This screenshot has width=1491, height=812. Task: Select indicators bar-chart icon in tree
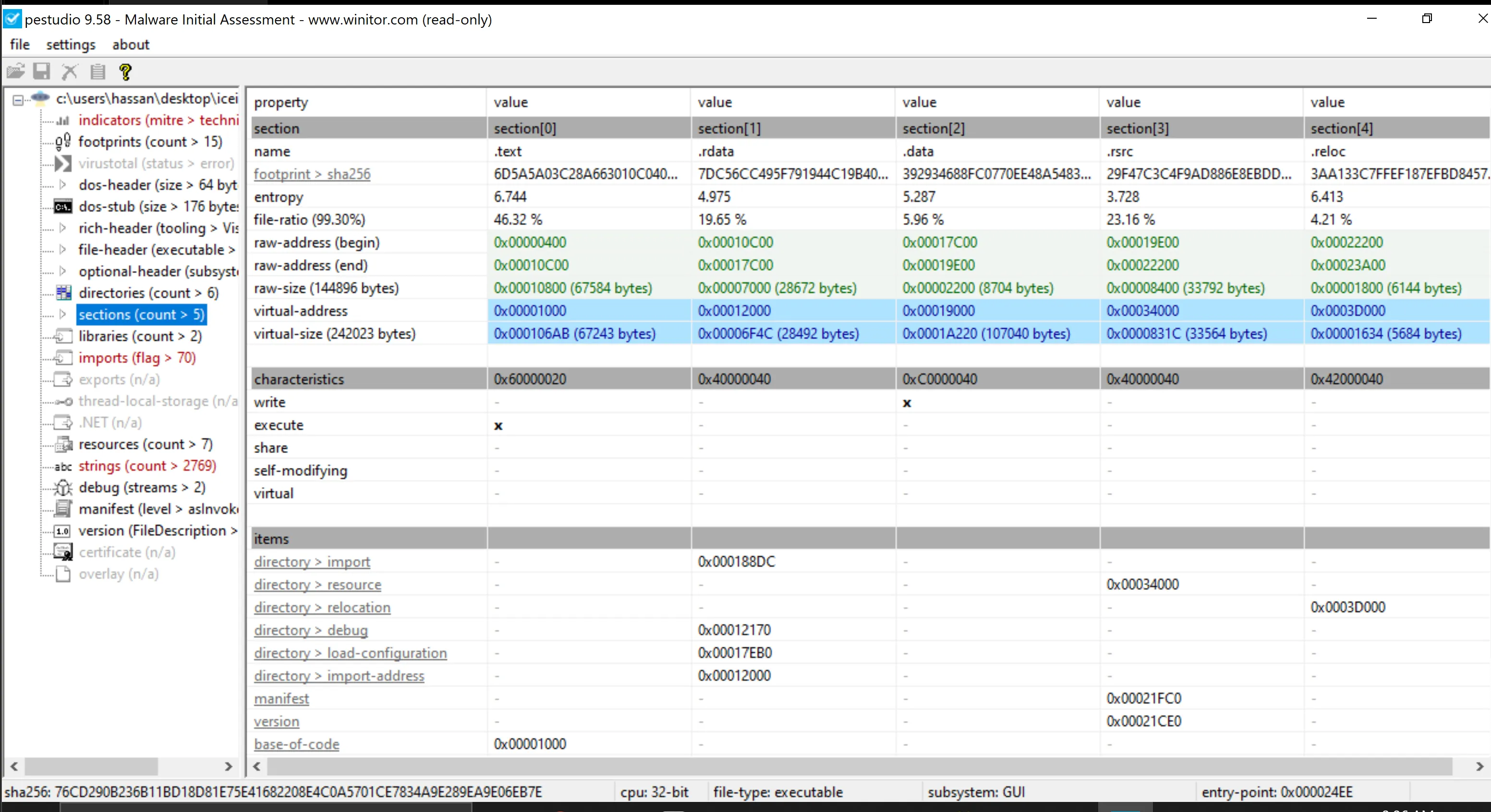63,120
